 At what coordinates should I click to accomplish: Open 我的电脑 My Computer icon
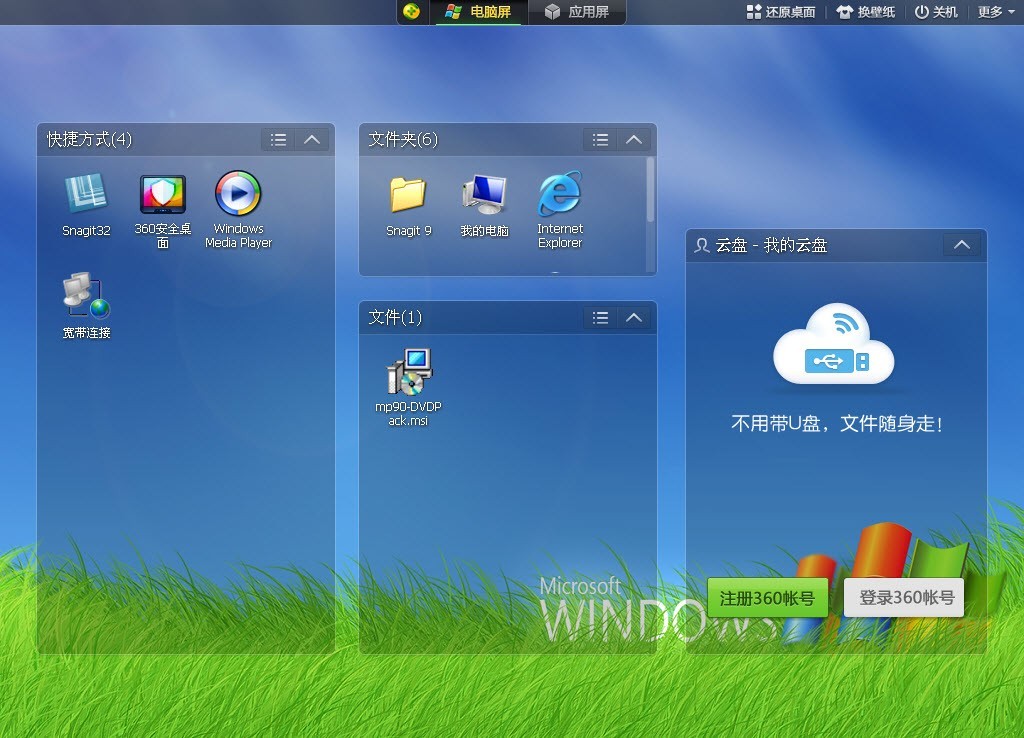pos(484,194)
